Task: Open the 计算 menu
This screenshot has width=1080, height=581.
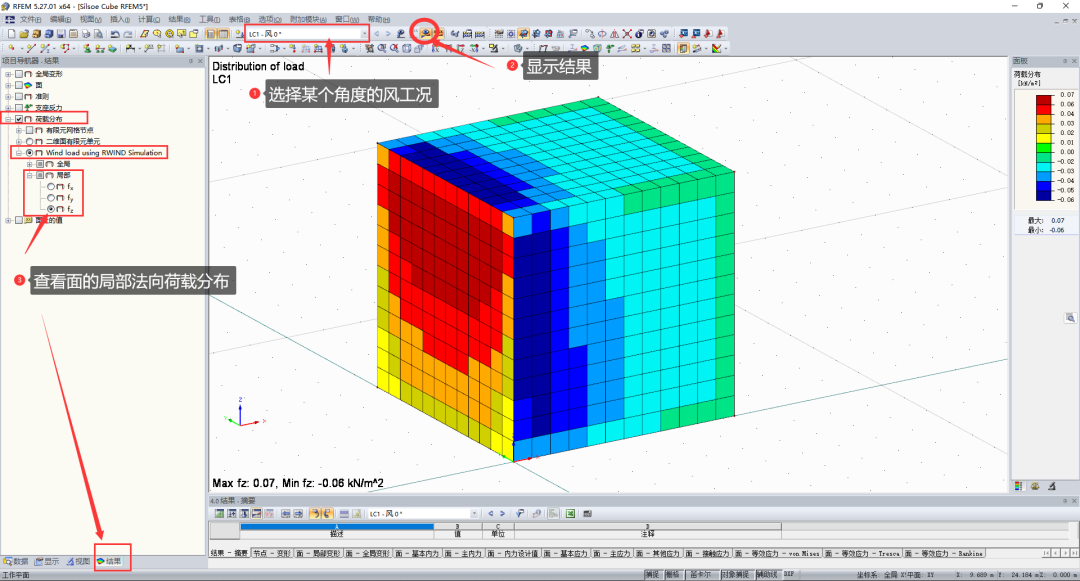Action: click(149, 19)
